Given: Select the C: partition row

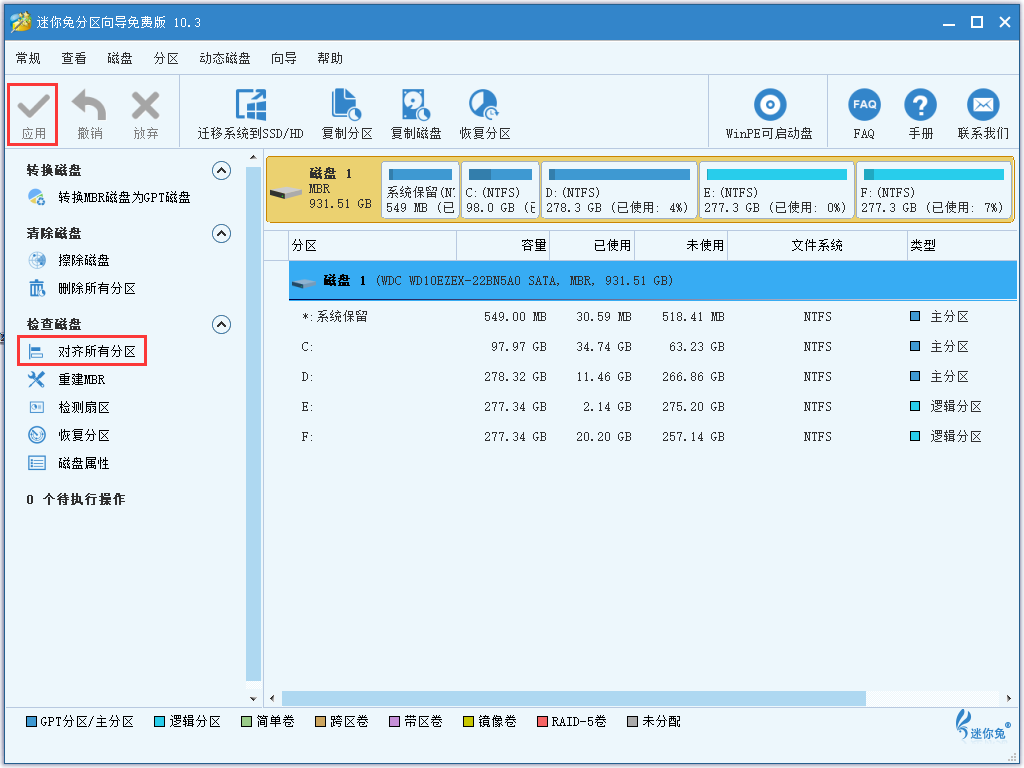Looking at the screenshot, I should point(653,347).
